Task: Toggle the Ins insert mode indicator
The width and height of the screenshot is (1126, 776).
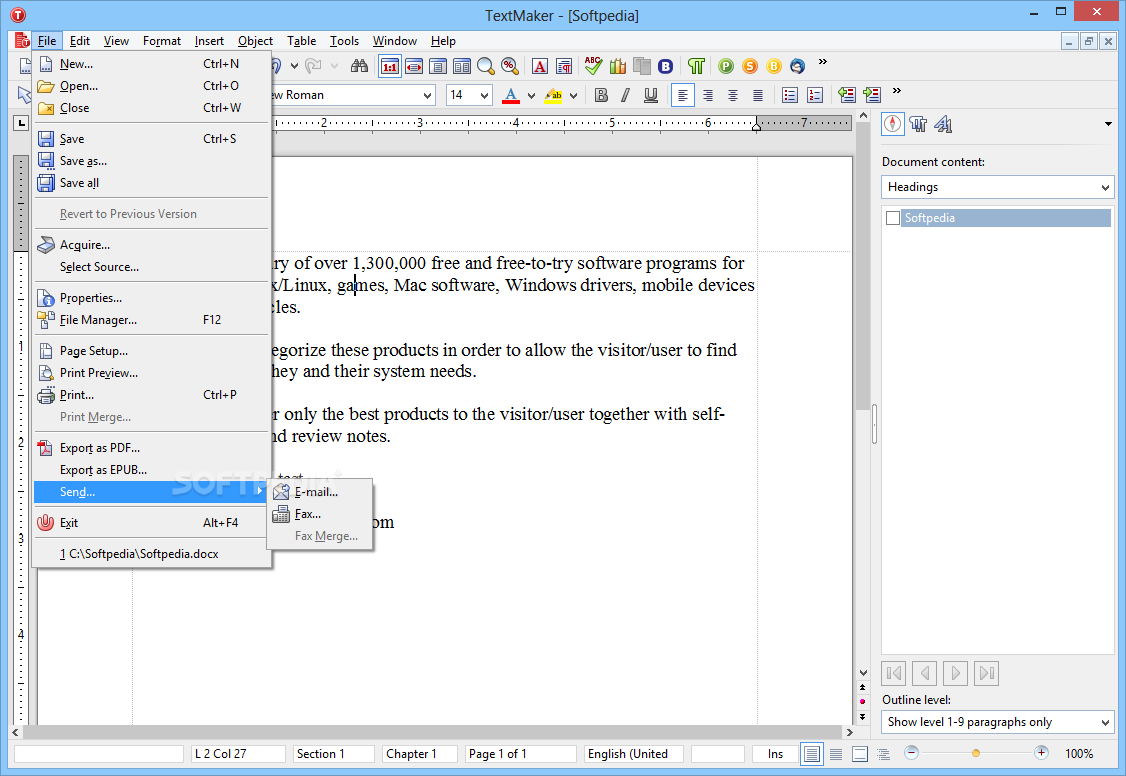Action: 775,754
